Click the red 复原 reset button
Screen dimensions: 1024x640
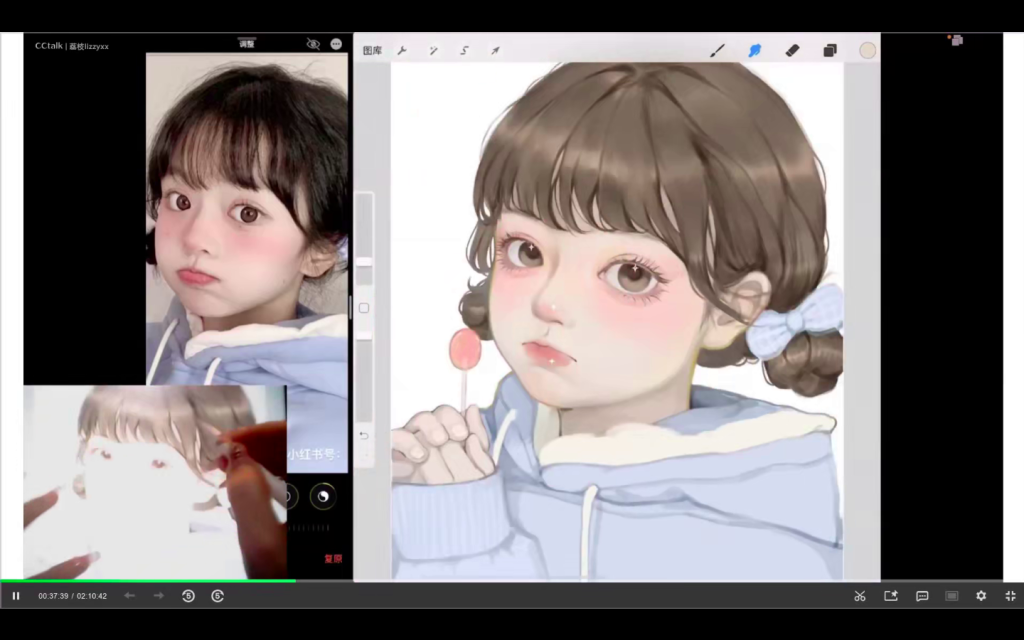tap(332, 558)
